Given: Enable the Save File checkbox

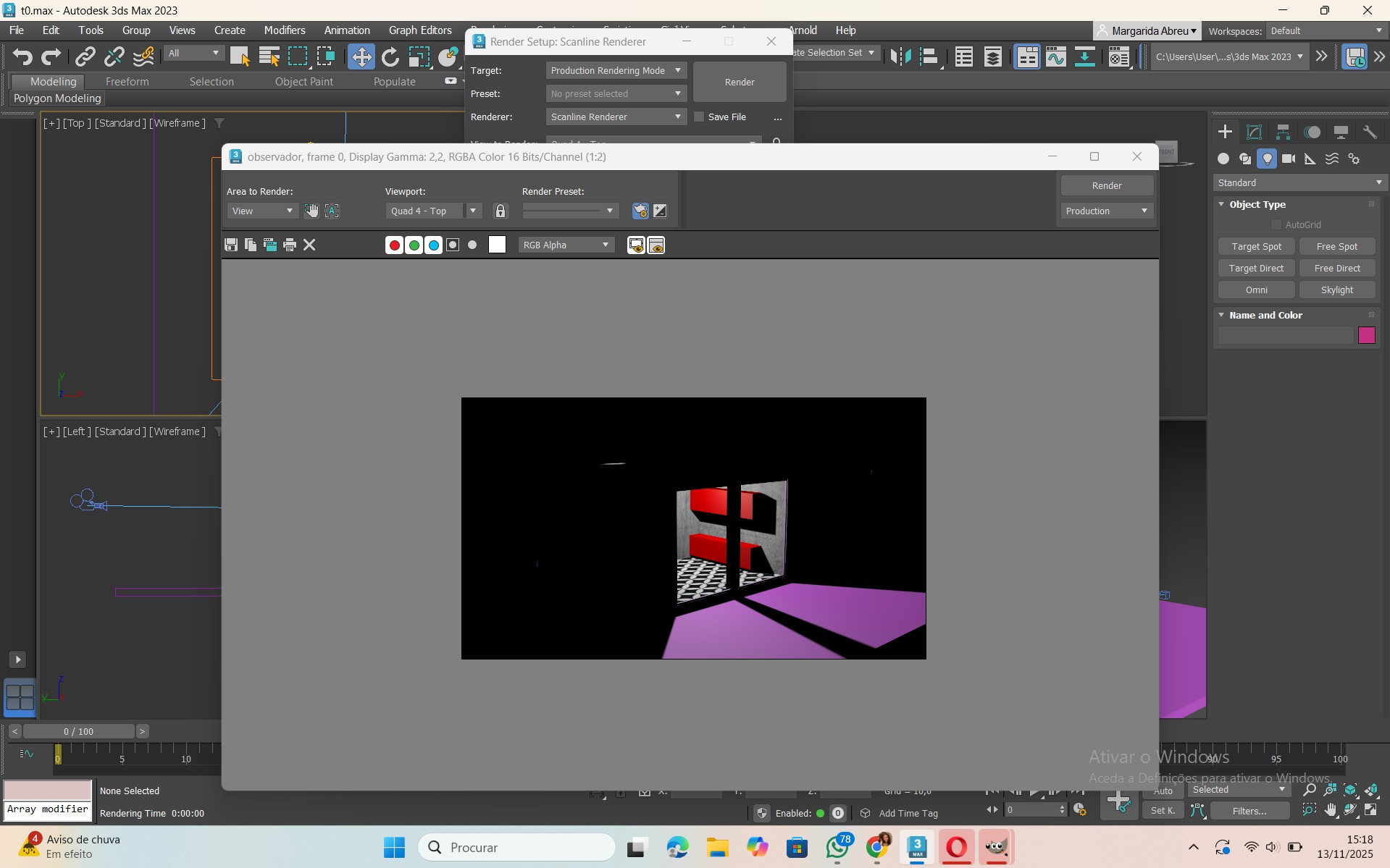Looking at the screenshot, I should click(699, 117).
